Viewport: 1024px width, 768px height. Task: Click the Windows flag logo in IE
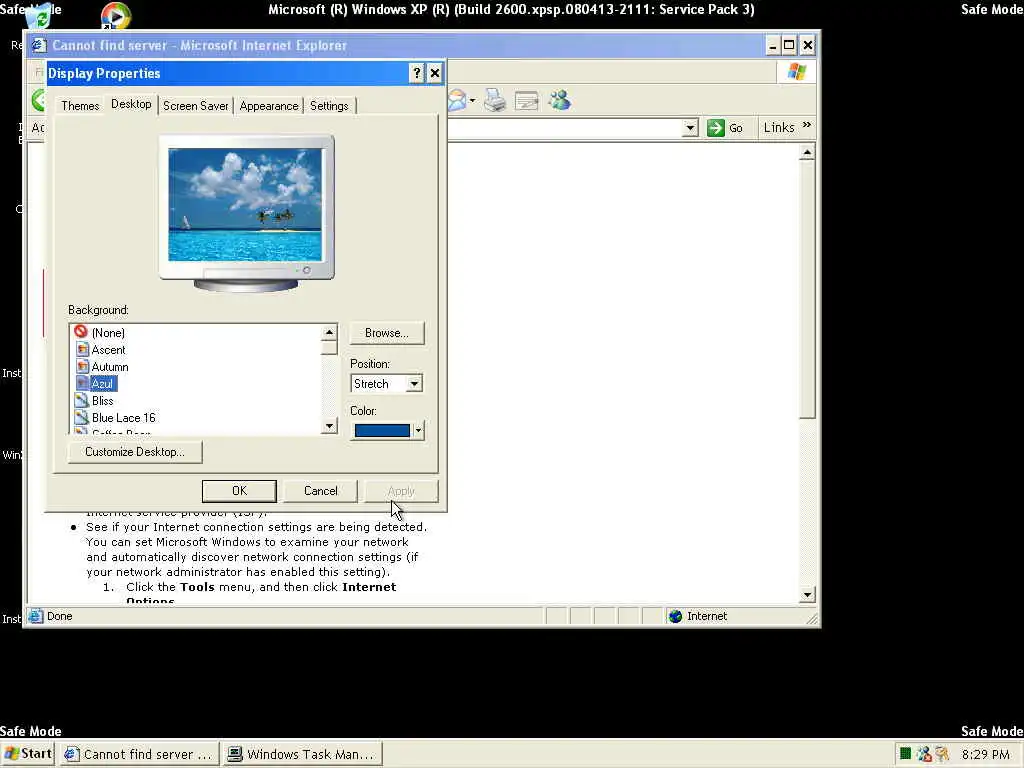pyautogui.click(x=797, y=71)
